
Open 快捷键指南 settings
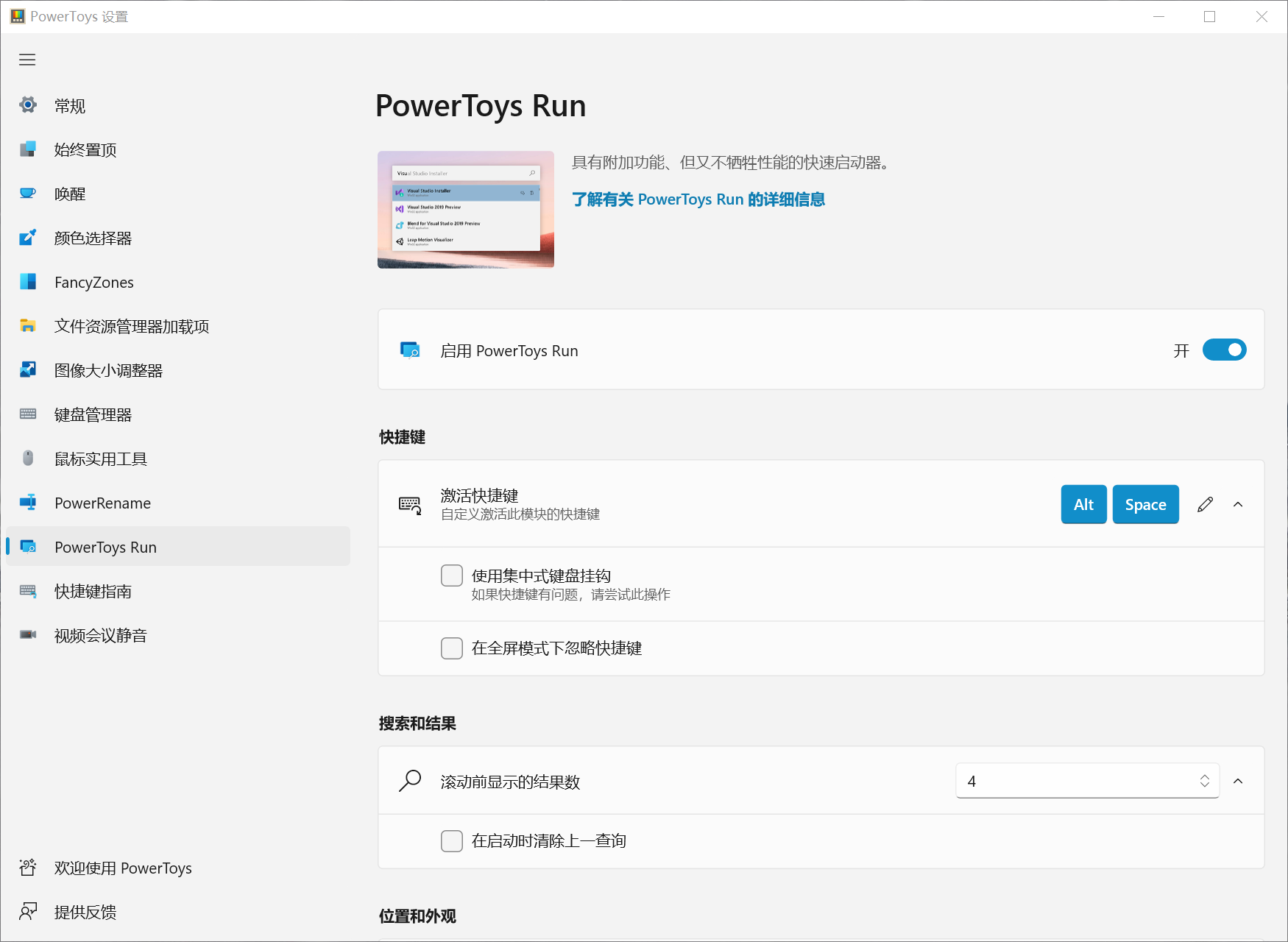tap(178, 591)
